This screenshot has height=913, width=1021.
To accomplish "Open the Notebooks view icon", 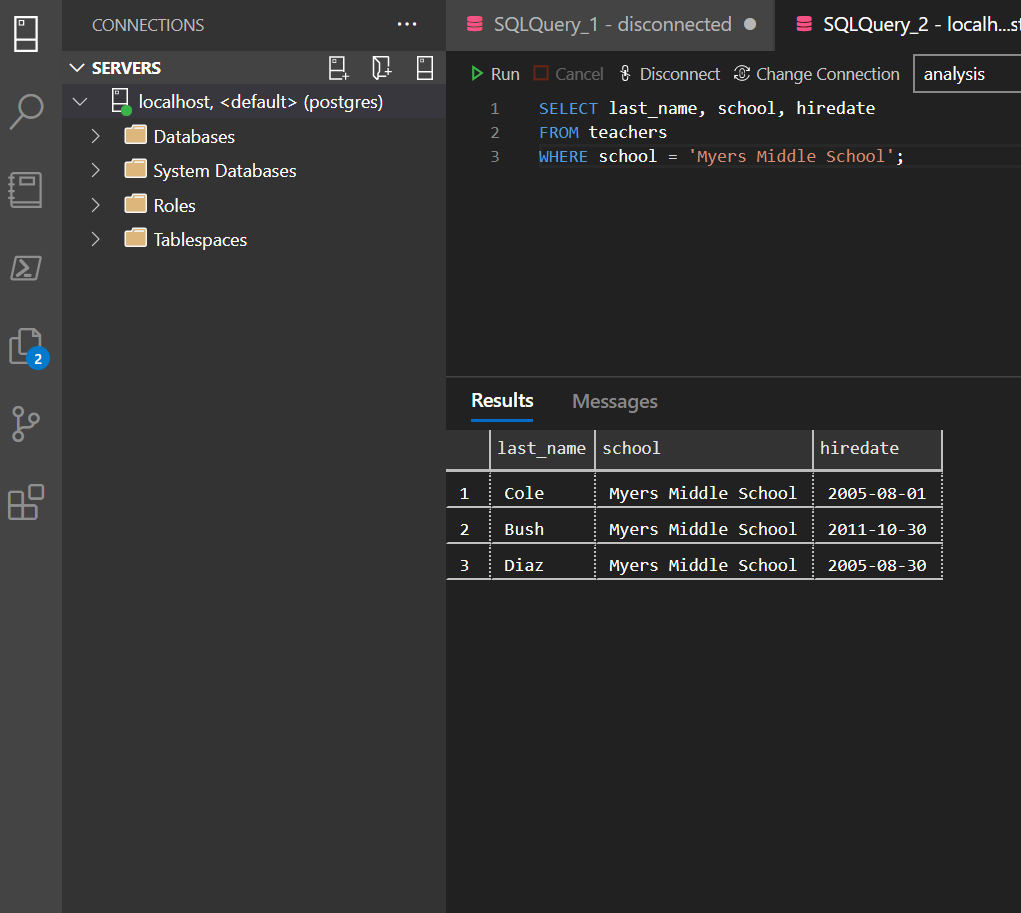I will [x=26, y=190].
